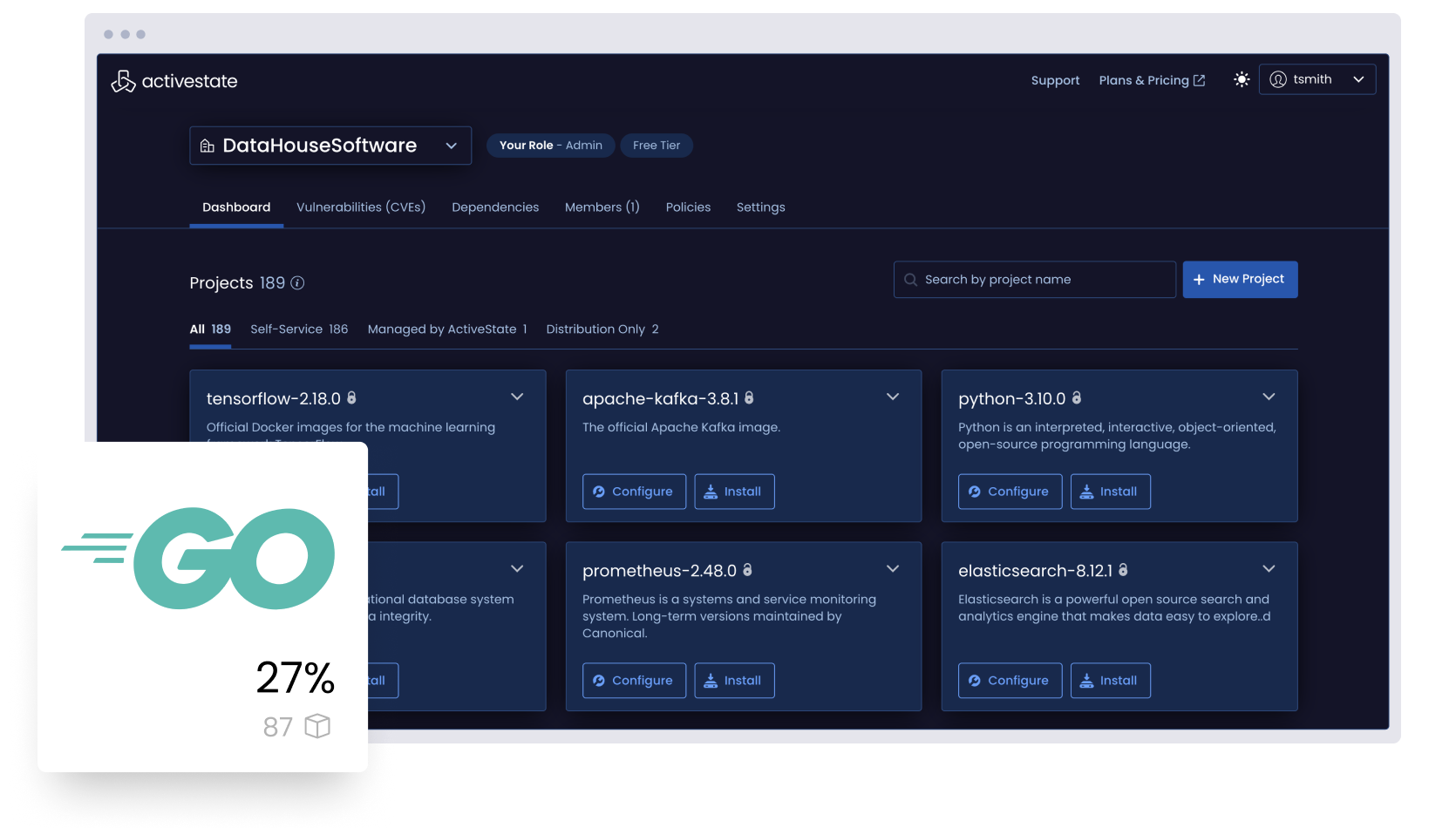Expand the python-3.10.0 project card chevron
Viewport: 1456px width, 828px height.
coord(1269,397)
